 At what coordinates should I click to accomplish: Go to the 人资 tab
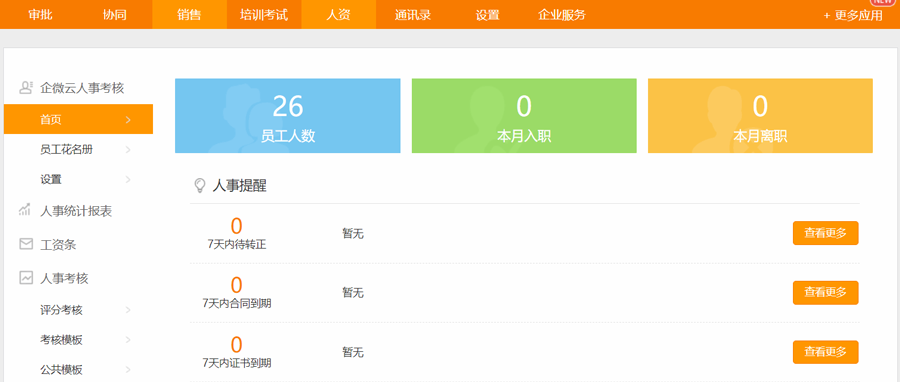point(339,15)
